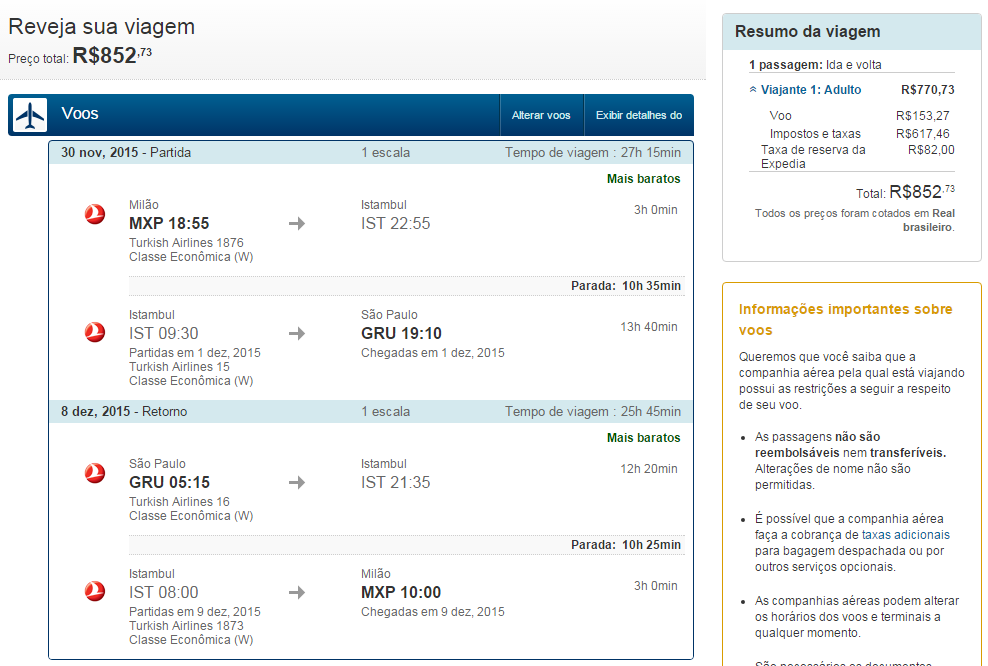Open Alterar voos to change flights
Screen dimensions: 988x666
pyautogui.click(x=541, y=115)
